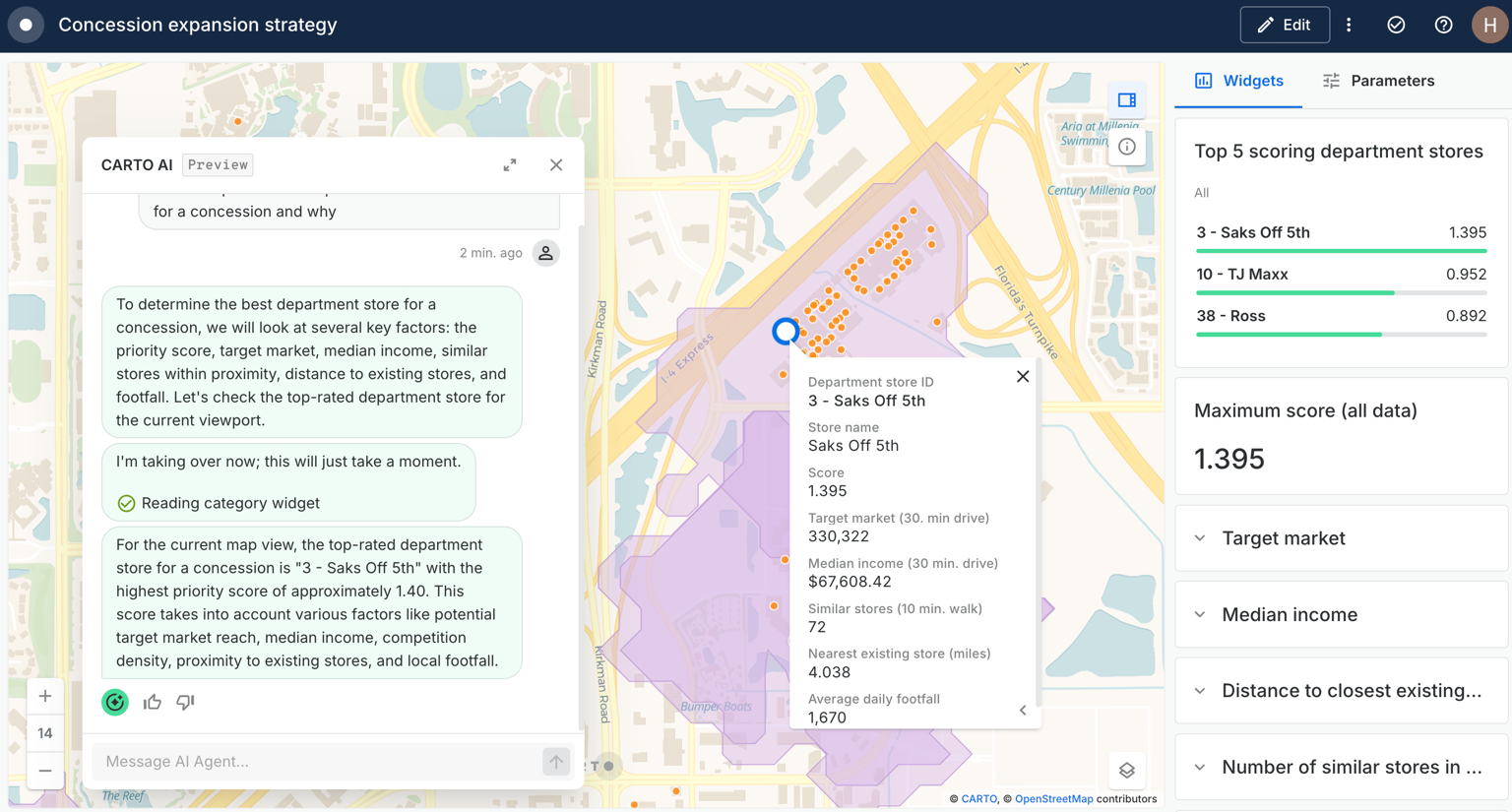Regenerate the AI response with the green icon
Viewport: 1512px width, 812px height.
coord(115,702)
